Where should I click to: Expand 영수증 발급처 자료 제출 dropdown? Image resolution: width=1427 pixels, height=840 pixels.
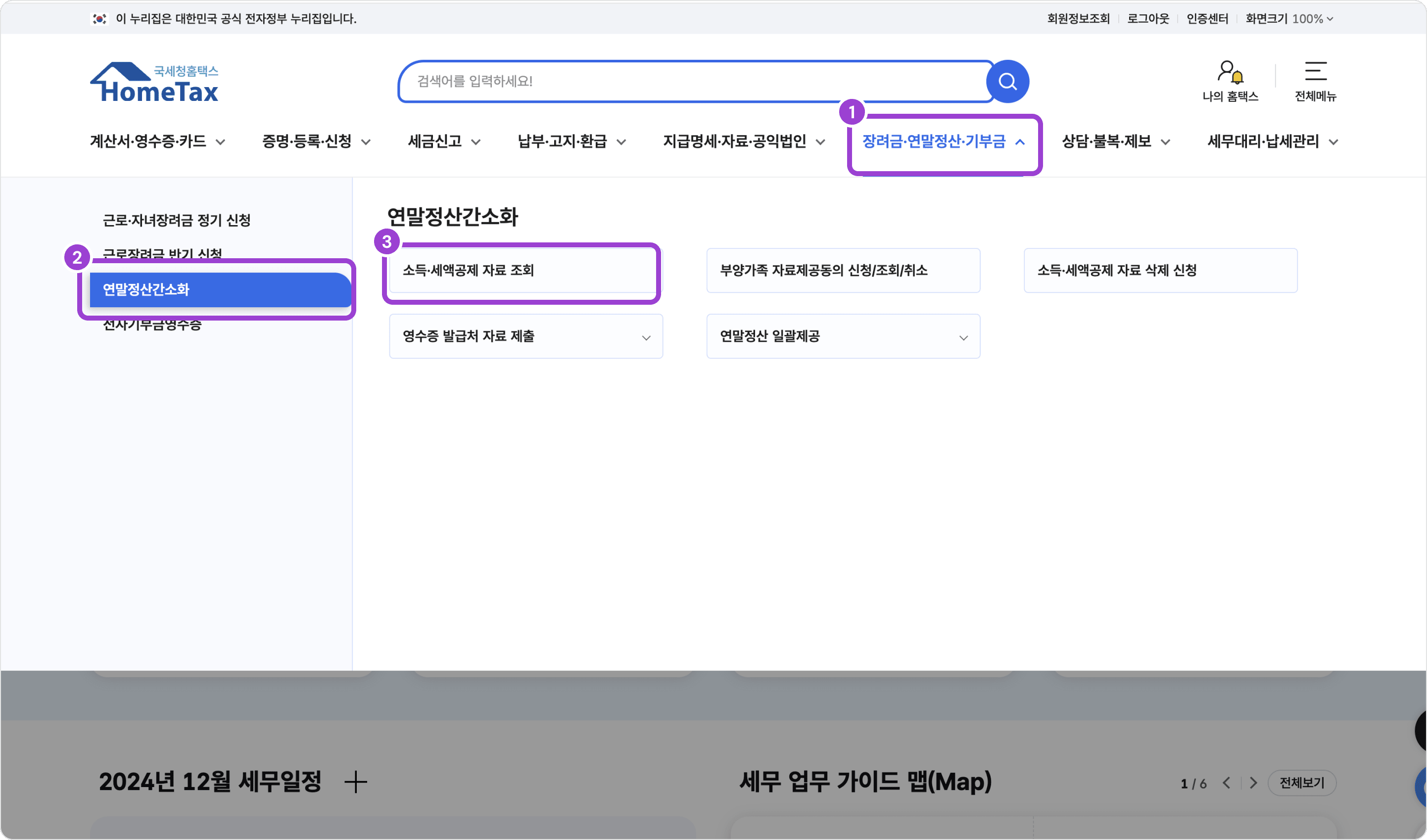[646, 338]
